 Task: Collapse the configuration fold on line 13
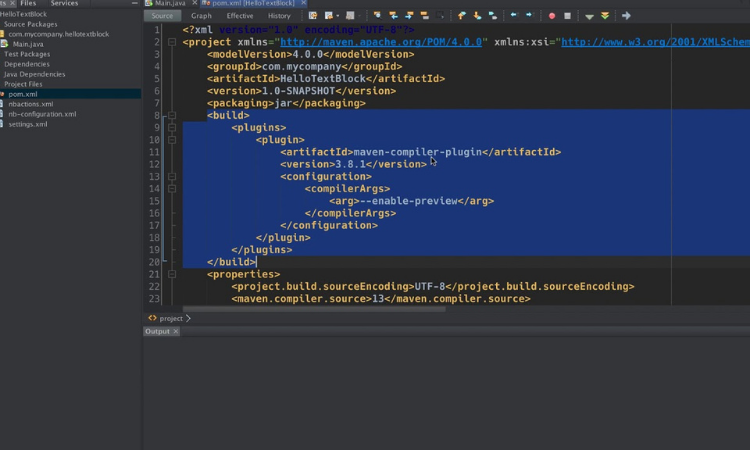tap(172, 176)
